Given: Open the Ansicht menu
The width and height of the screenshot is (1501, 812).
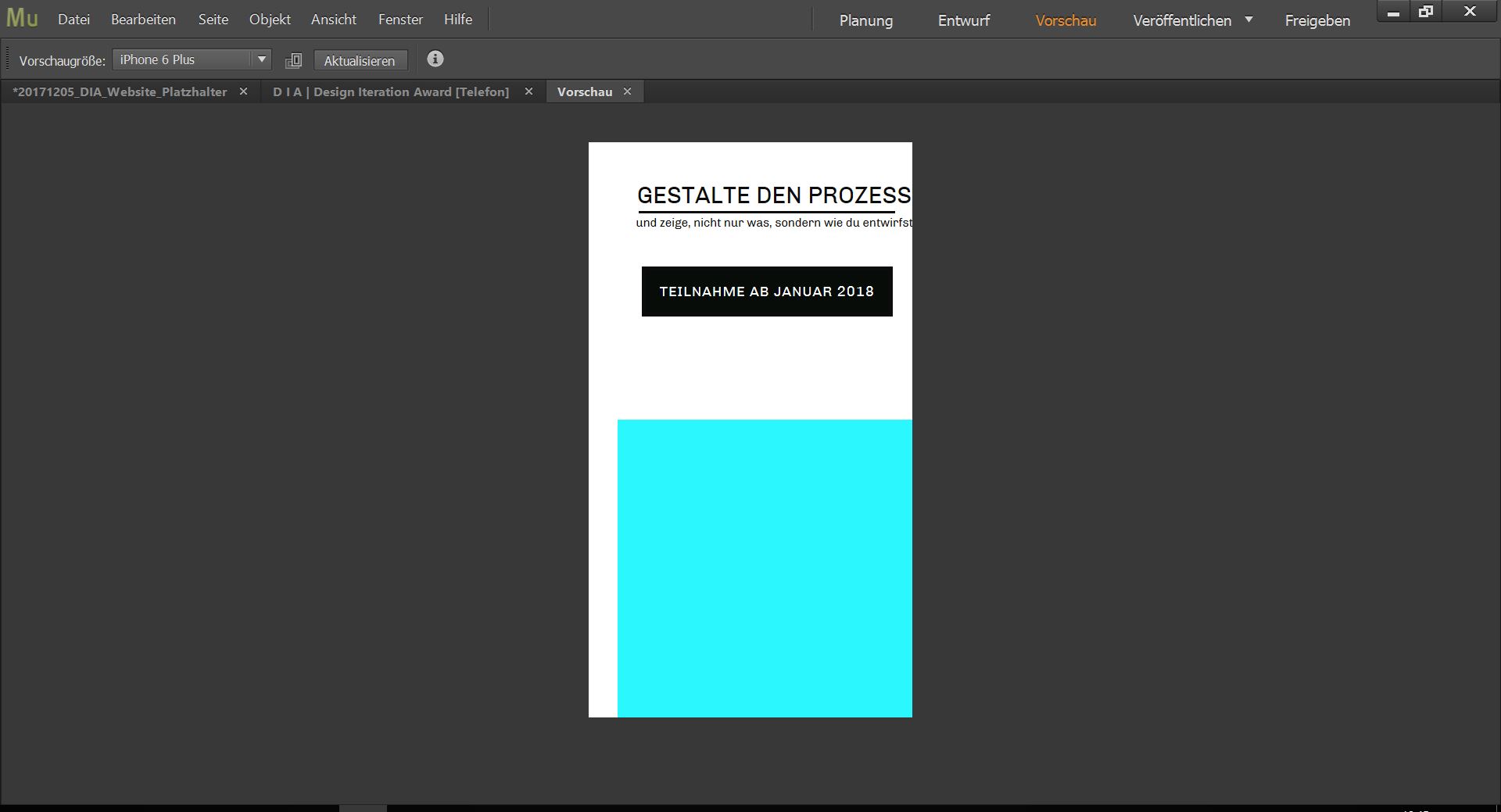Looking at the screenshot, I should tap(334, 20).
